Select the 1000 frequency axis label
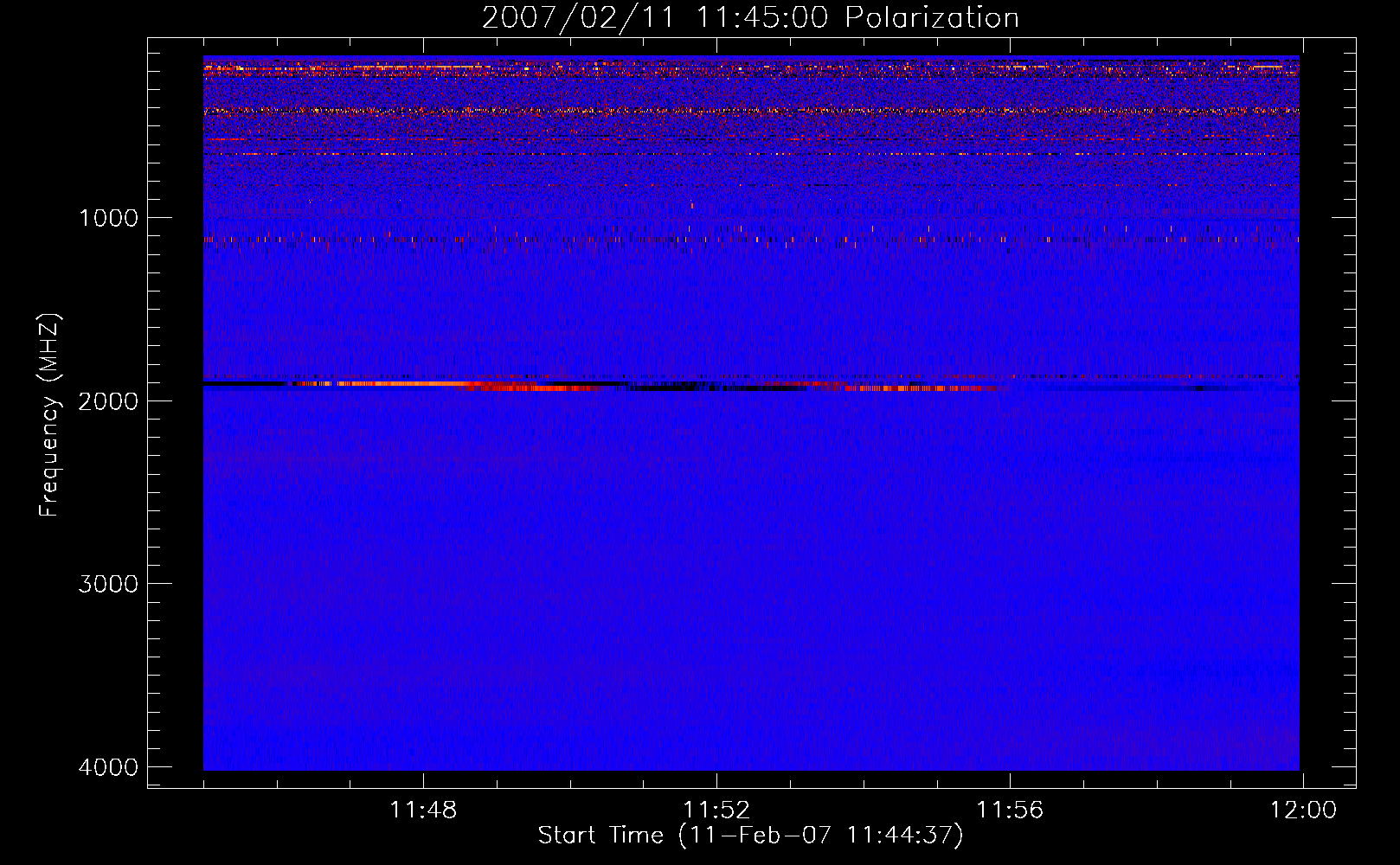The height and width of the screenshot is (865, 1400). (108, 217)
